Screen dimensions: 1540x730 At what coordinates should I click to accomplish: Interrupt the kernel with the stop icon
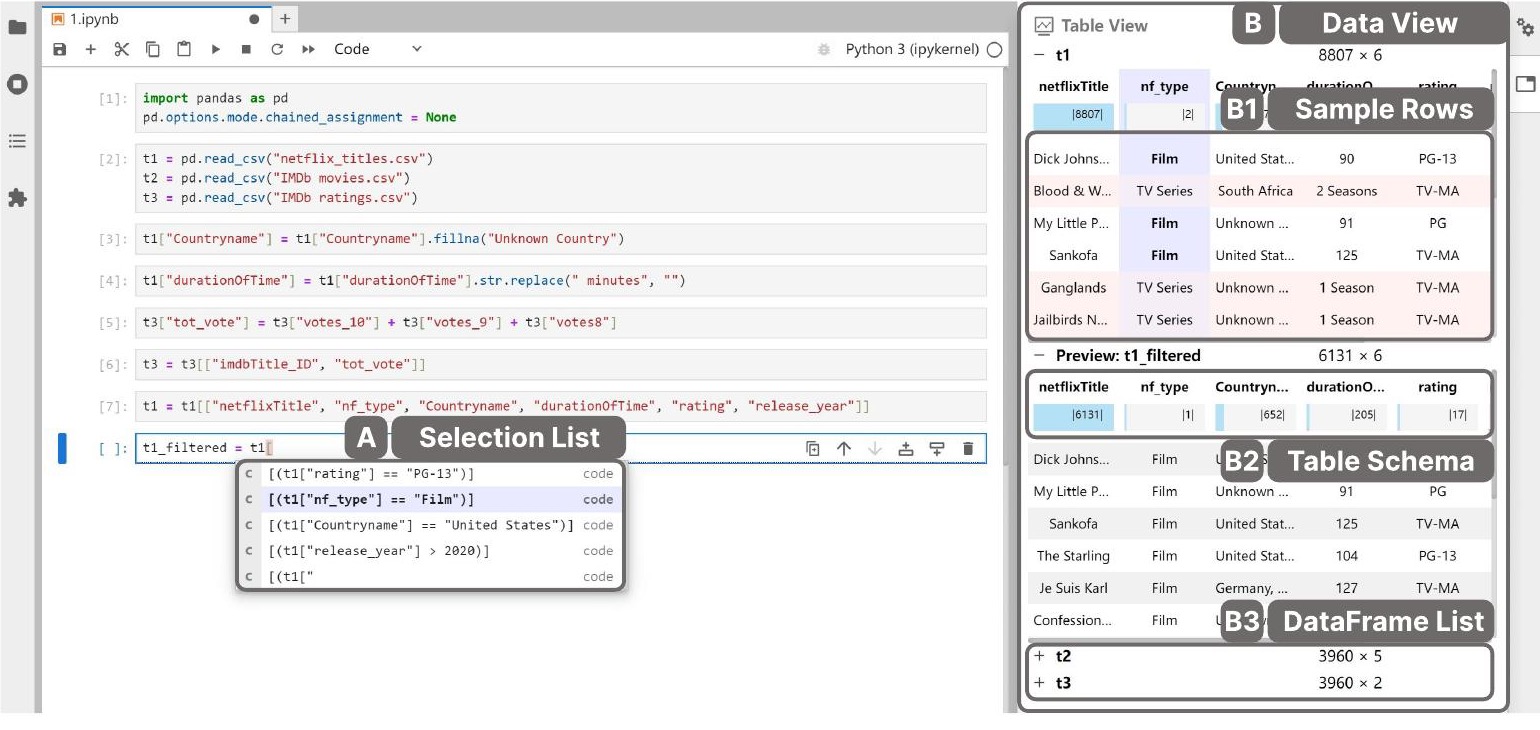[x=246, y=49]
